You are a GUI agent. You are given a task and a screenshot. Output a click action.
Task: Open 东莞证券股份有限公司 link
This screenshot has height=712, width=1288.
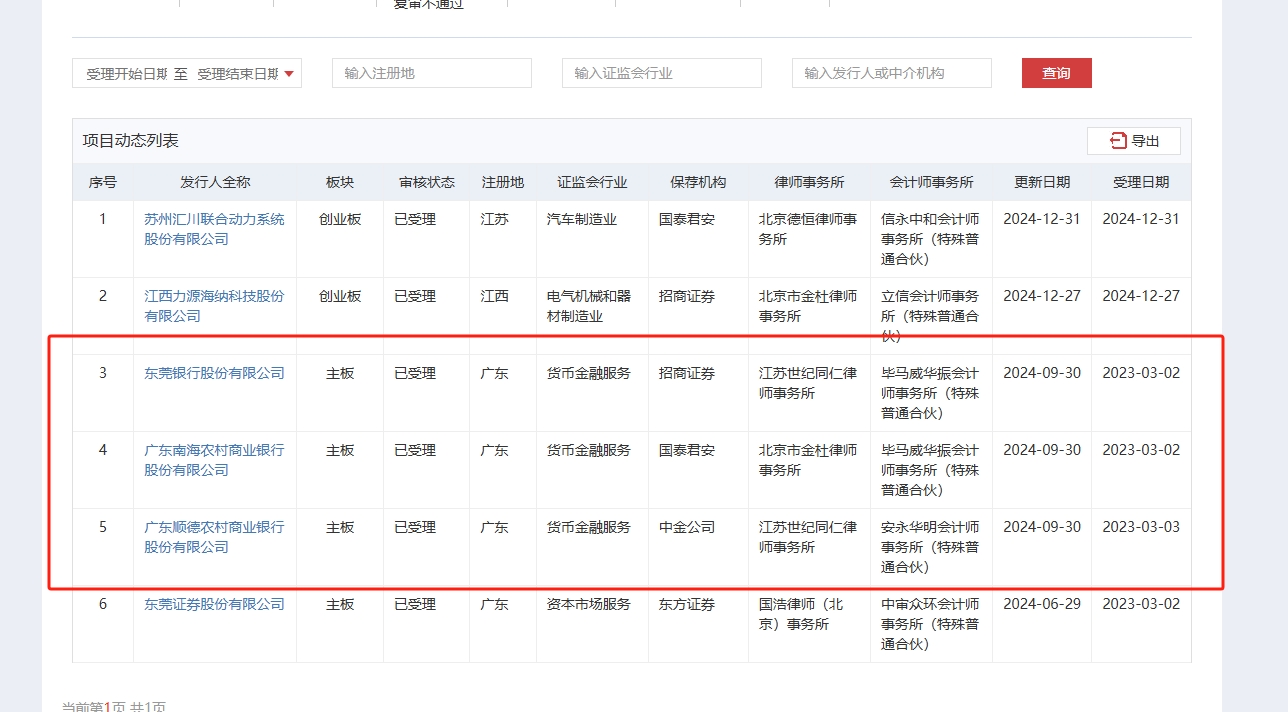(214, 604)
